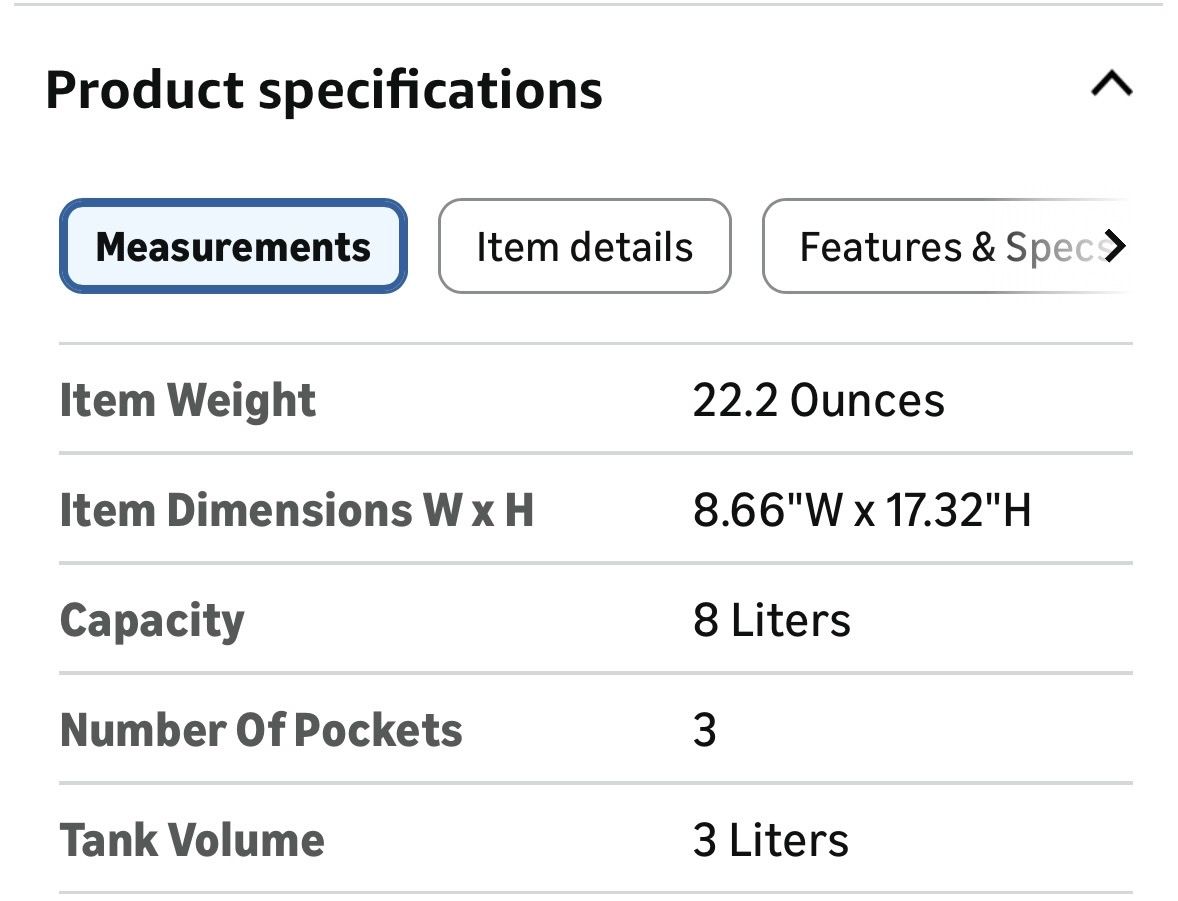
Task: Click the Product specifications heading
Action: [323, 90]
